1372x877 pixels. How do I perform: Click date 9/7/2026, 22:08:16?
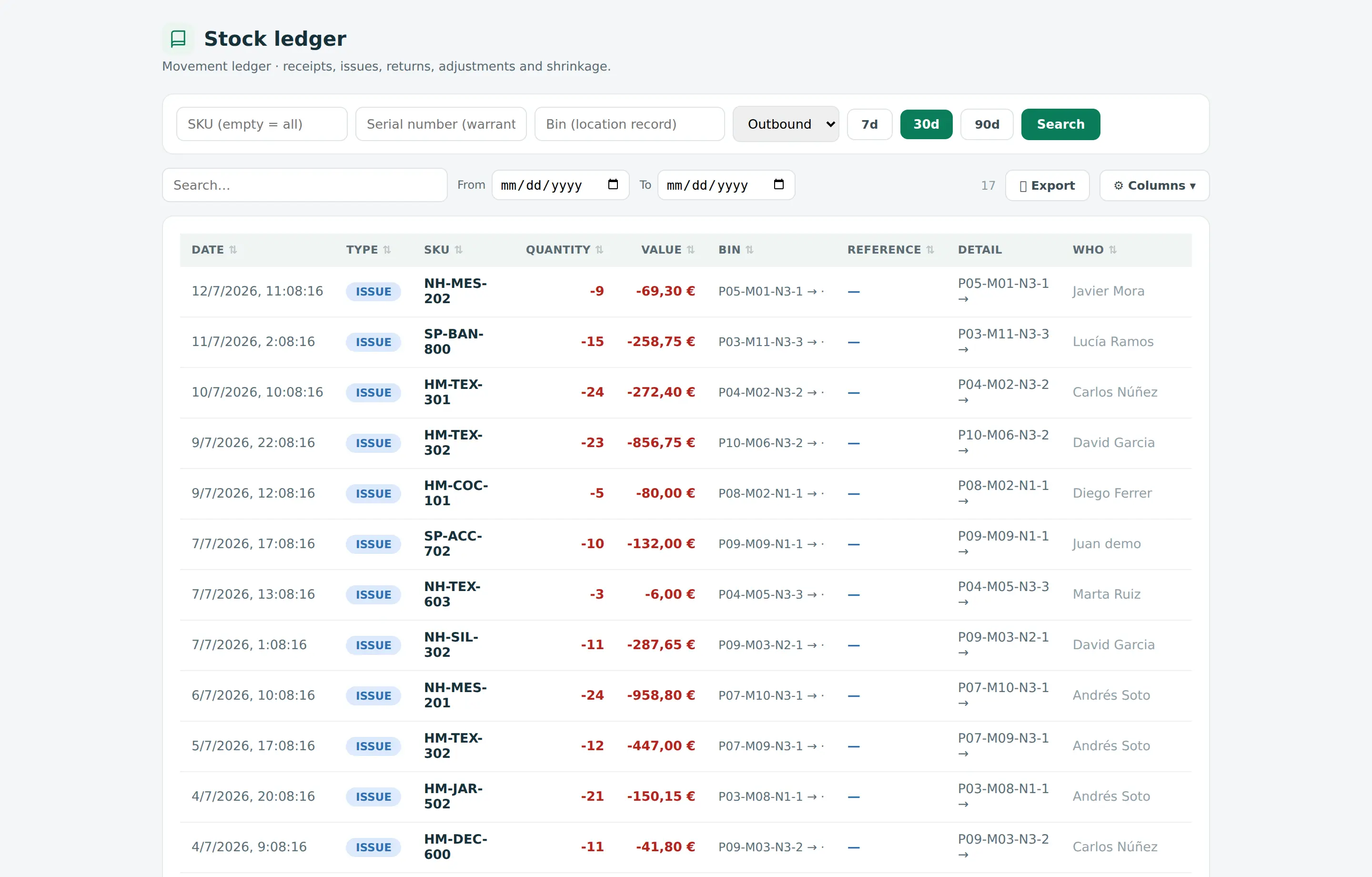pyautogui.click(x=253, y=443)
